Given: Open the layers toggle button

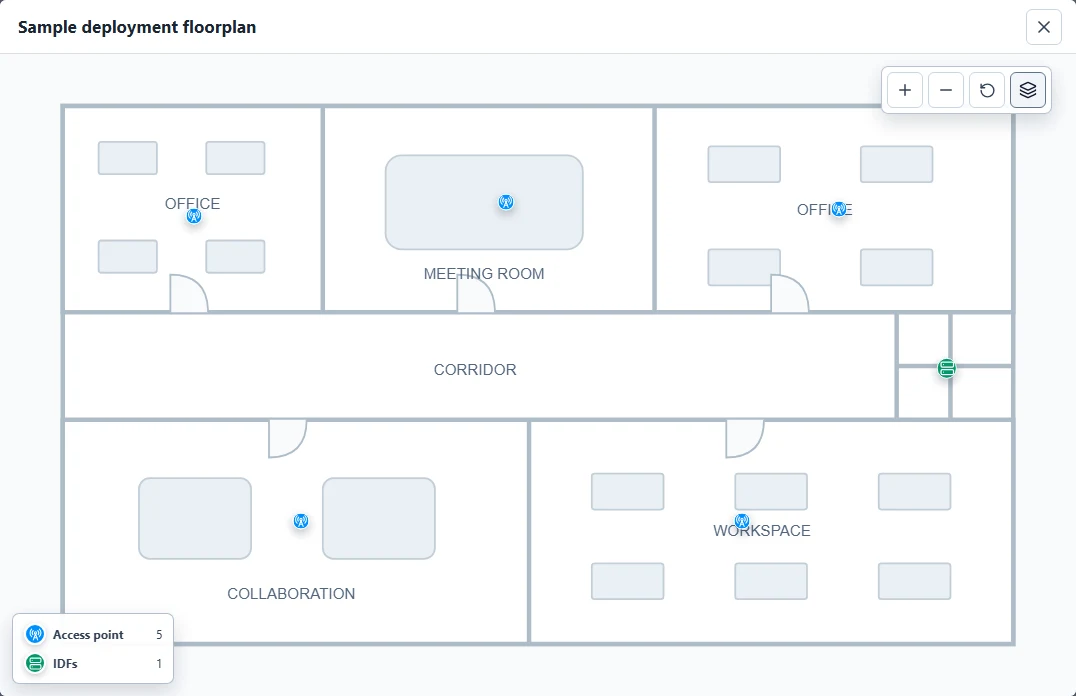Looking at the screenshot, I should pos(1028,90).
